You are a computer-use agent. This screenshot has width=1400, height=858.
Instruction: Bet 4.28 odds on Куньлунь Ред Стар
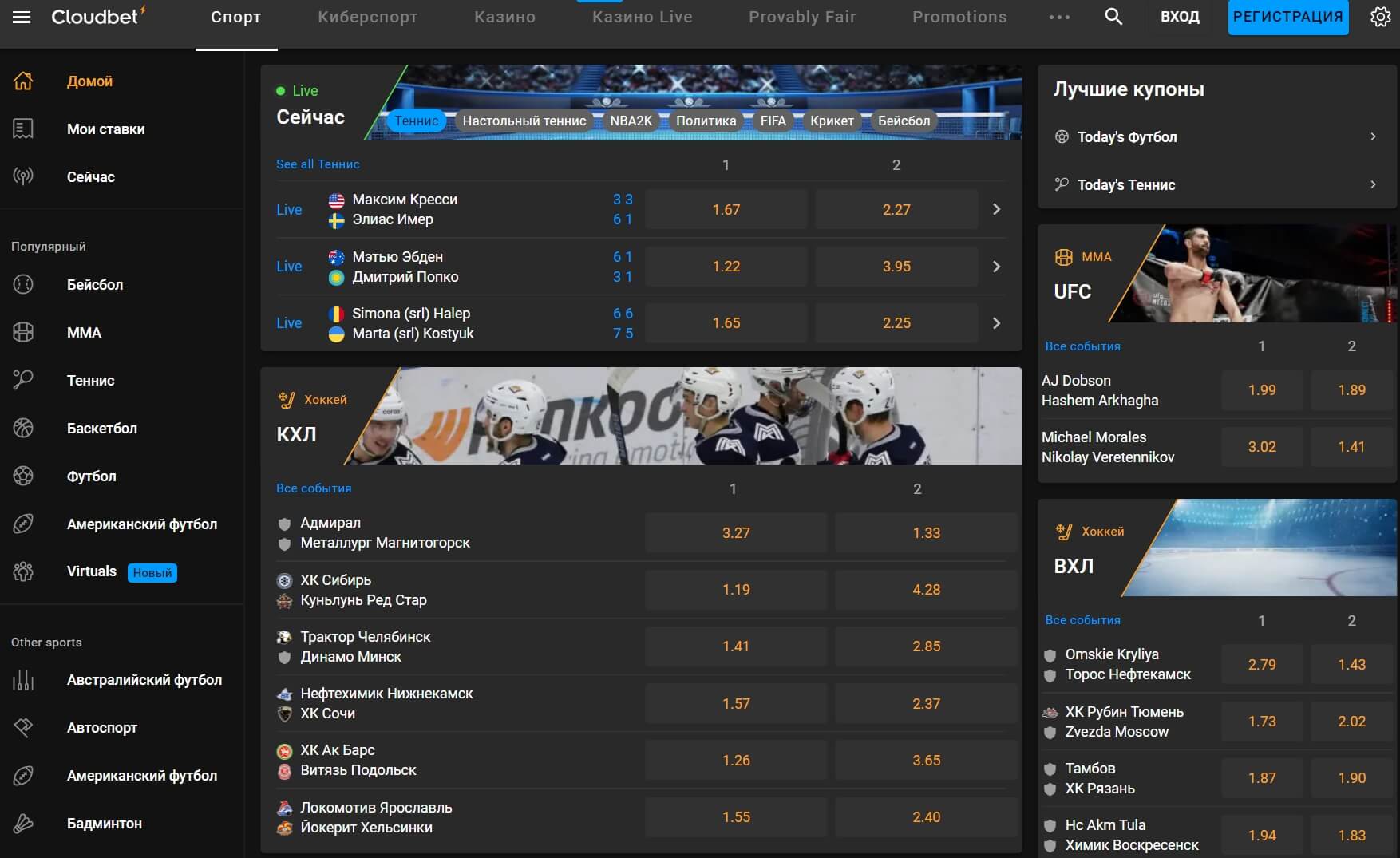click(927, 590)
